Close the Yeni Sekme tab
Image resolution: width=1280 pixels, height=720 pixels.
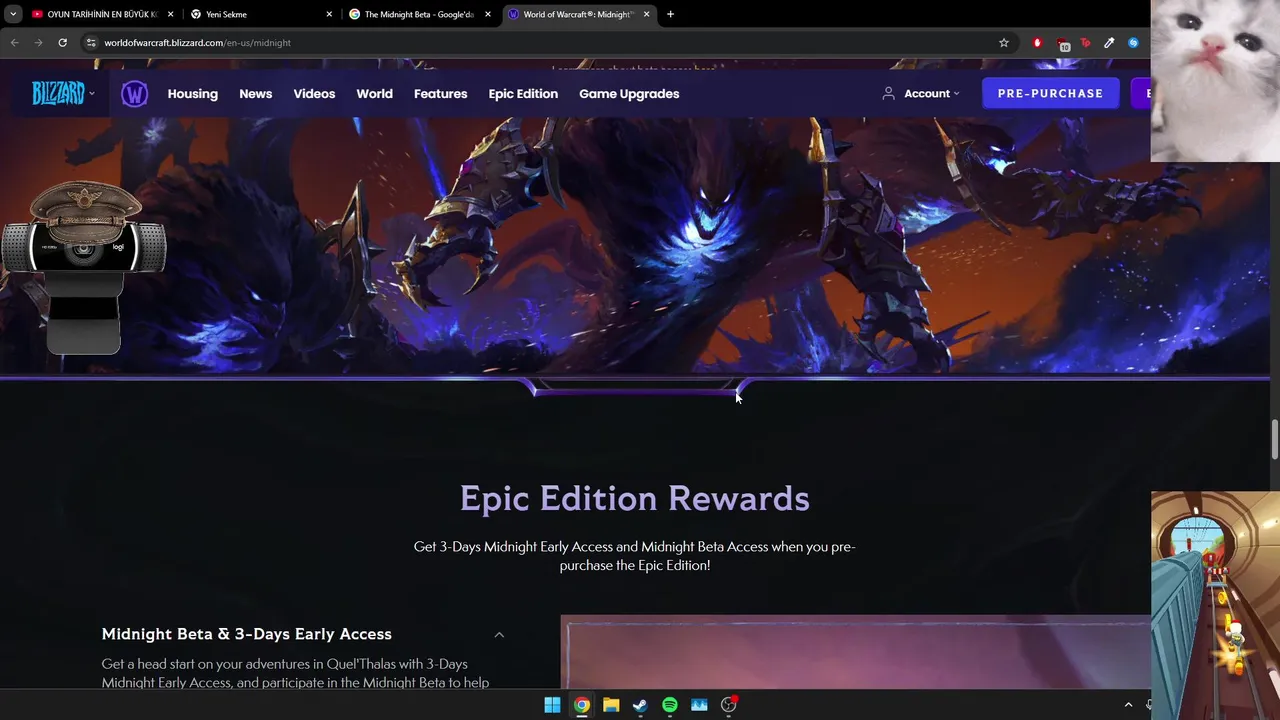(x=329, y=14)
